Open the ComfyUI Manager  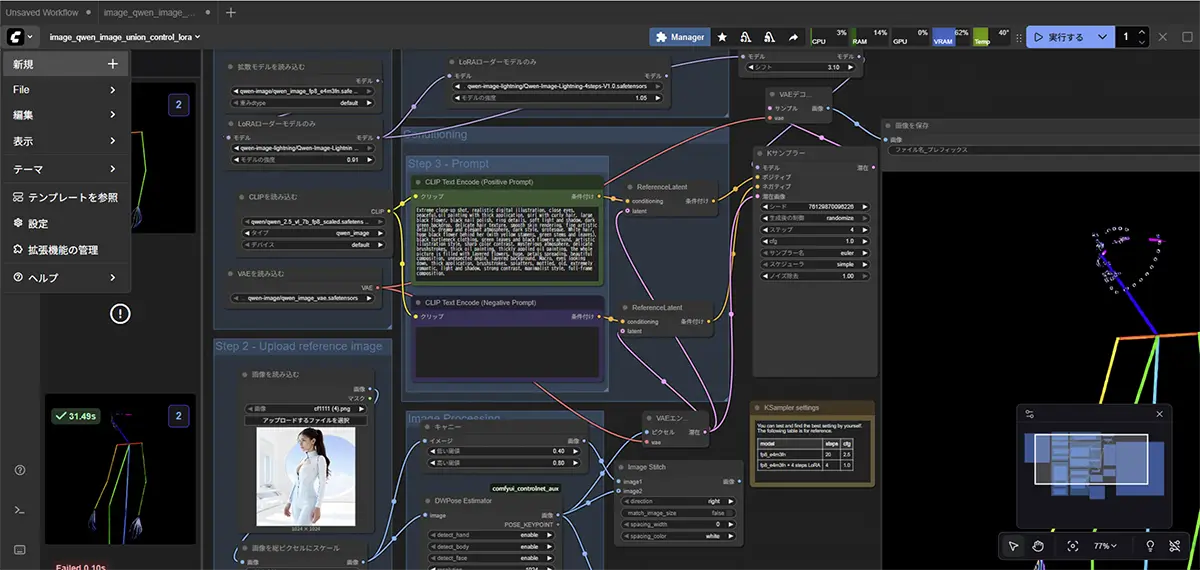679,37
